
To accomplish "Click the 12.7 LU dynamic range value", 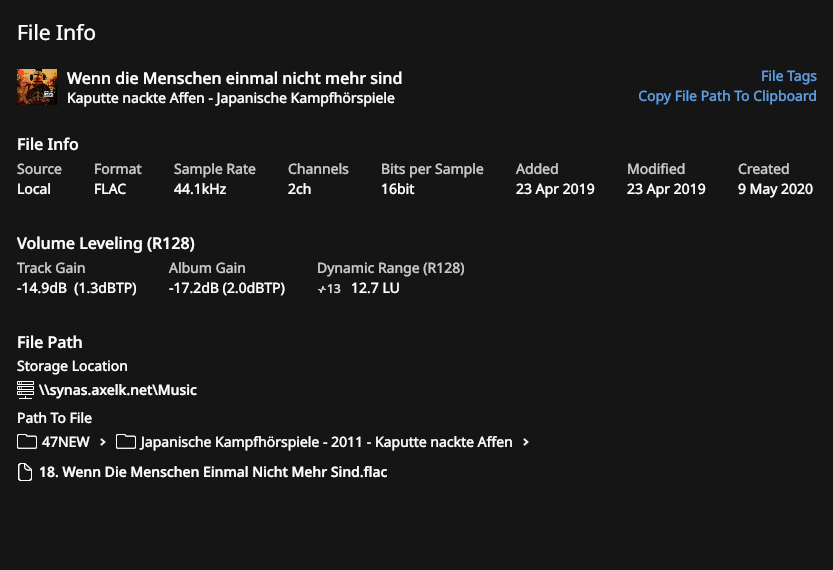I will click(x=375, y=288).
